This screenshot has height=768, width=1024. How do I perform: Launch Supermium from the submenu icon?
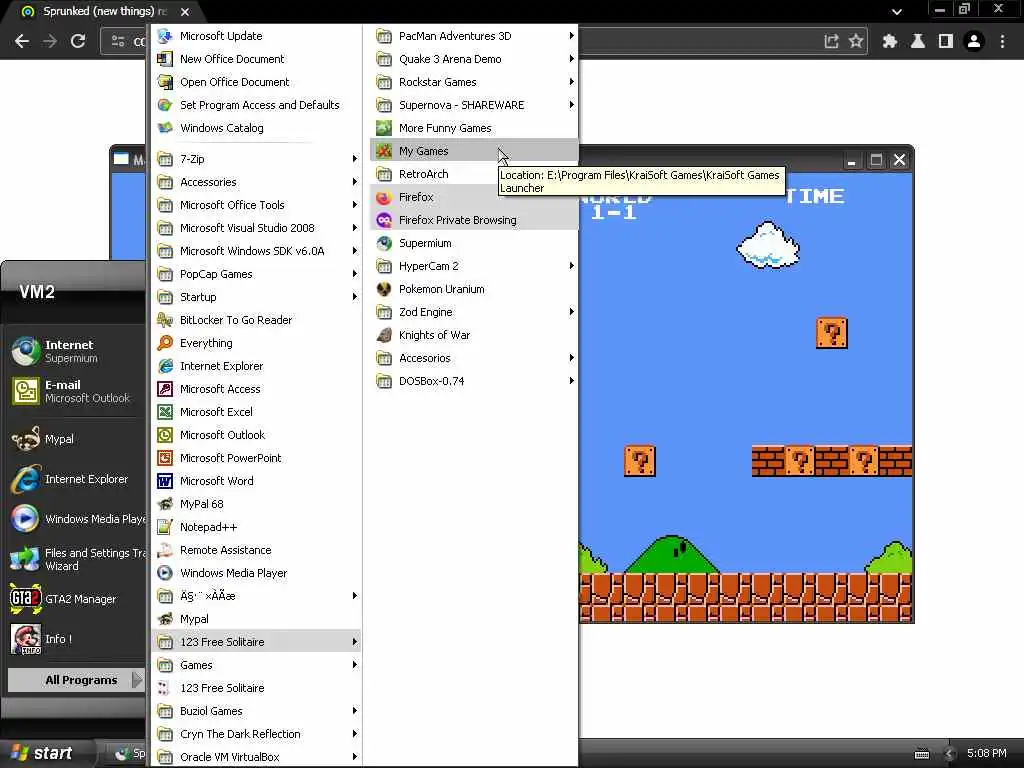(x=384, y=243)
